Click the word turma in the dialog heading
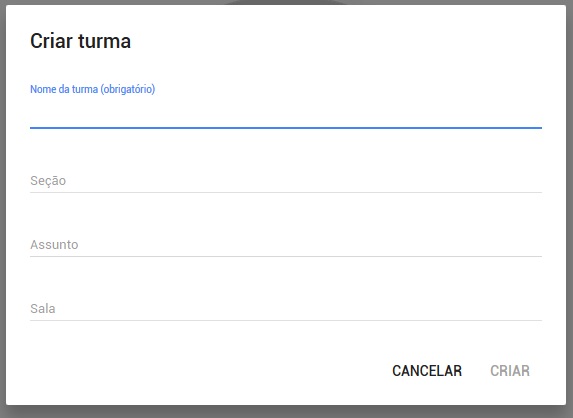The height and width of the screenshot is (418, 573). [x=104, y=41]
